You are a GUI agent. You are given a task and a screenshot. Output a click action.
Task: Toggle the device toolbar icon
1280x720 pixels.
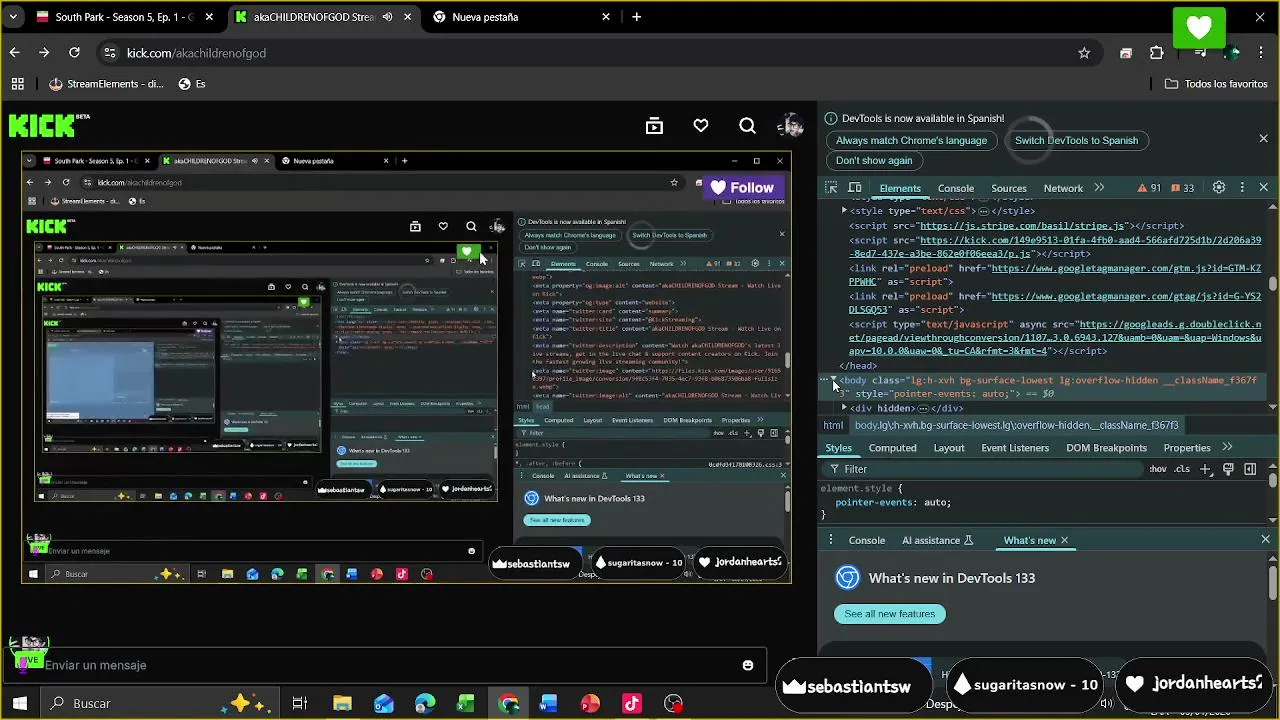[855, 188]
